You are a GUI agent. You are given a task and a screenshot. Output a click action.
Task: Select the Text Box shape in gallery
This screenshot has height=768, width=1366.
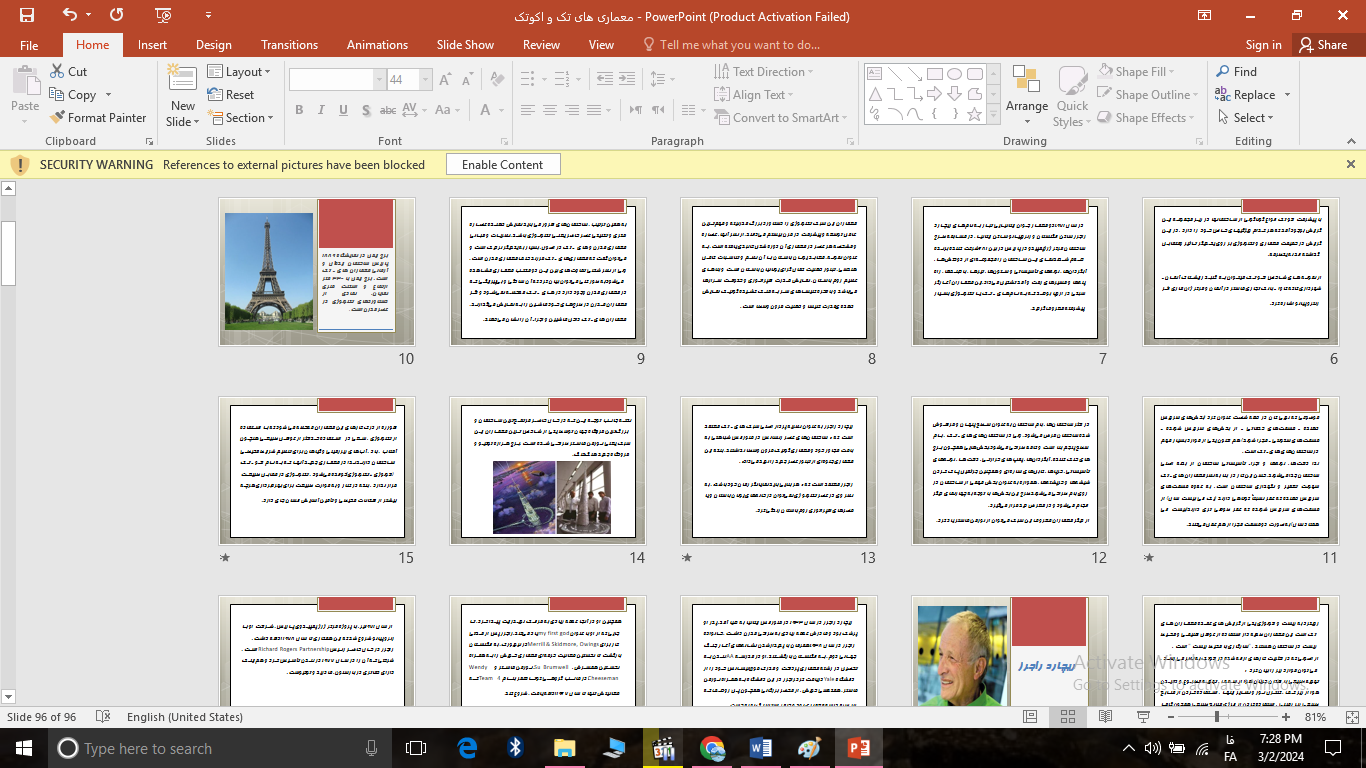875,74
